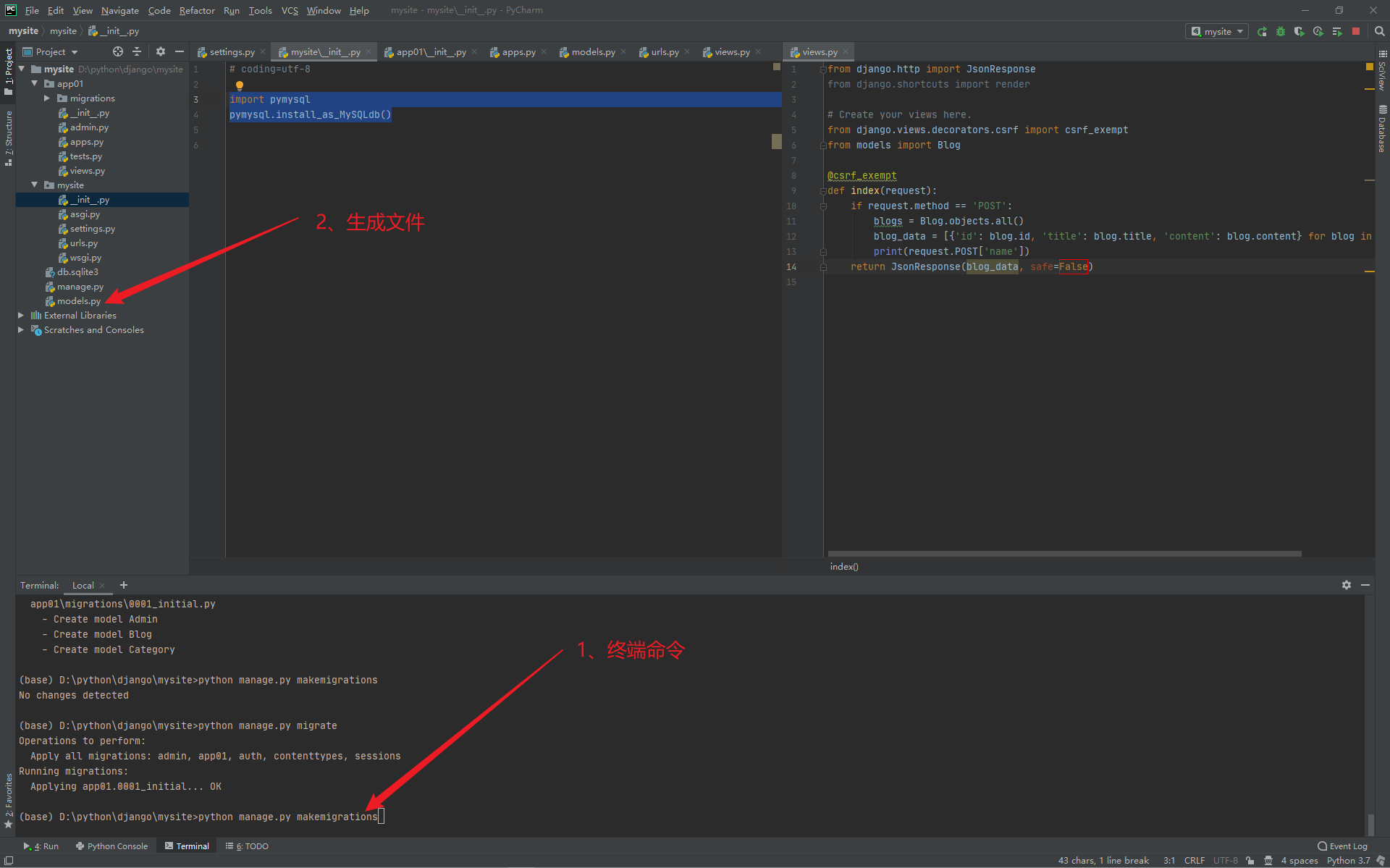The width and height of the screenshot is (1390, 868).
Task: Select manage.py in project tree
Action: click(80, 286)
